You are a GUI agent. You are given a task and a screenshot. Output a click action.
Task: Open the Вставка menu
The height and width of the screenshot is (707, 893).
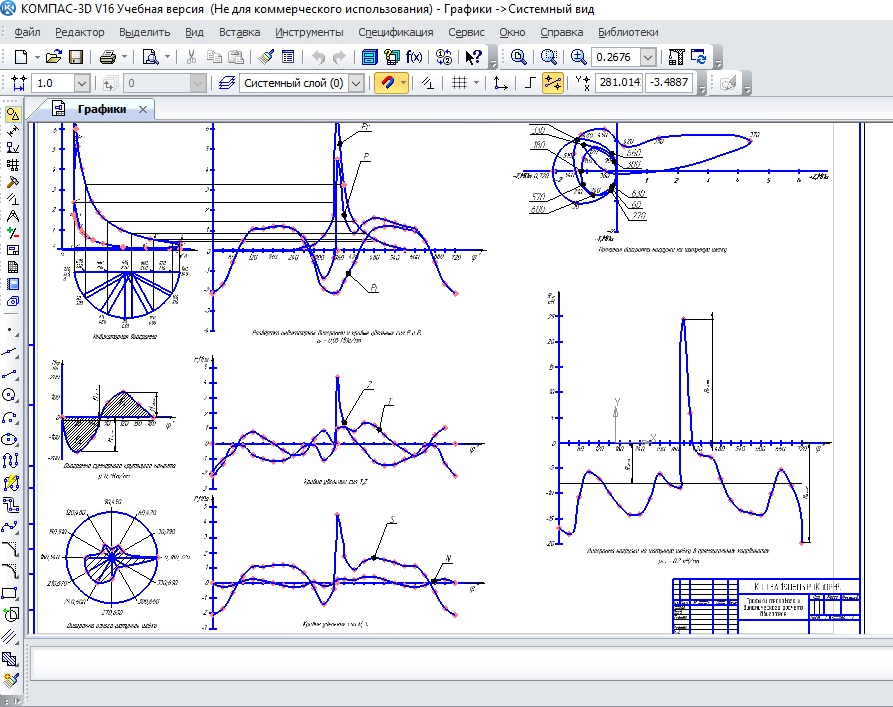240,32
